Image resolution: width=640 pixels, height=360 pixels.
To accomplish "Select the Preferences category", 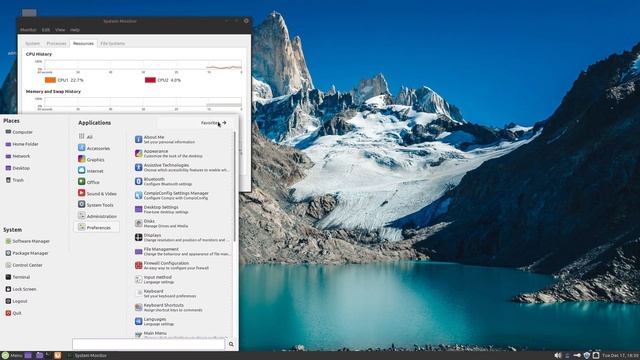I will 97,227.
